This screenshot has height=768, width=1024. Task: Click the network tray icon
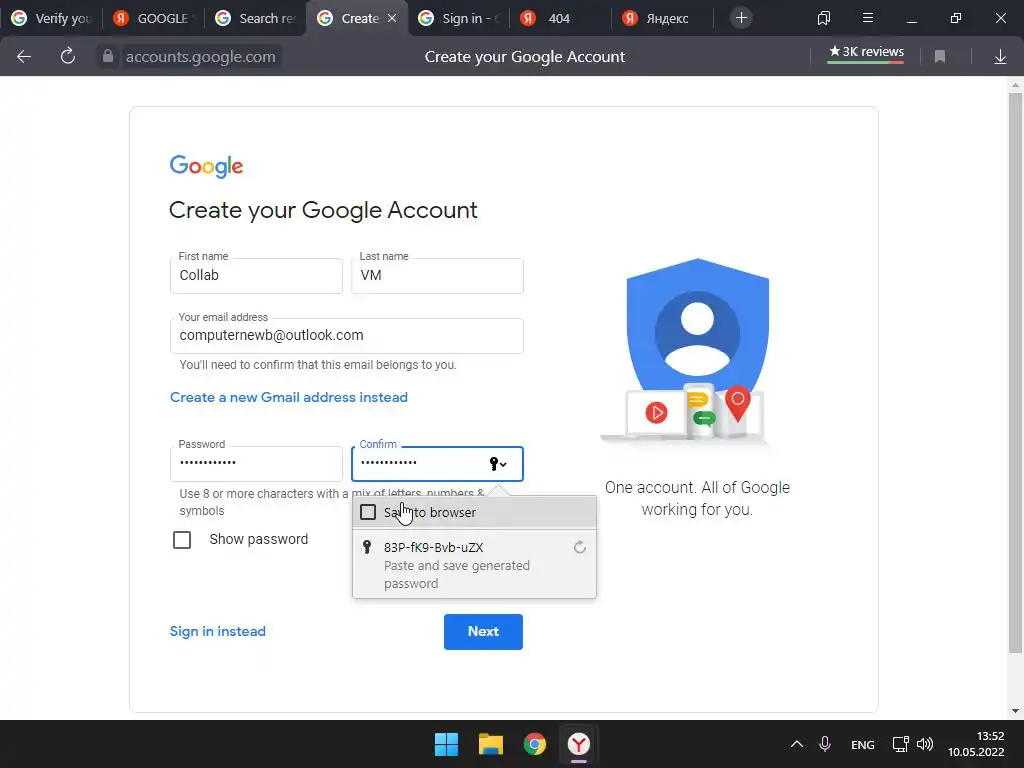pyautogui.click(x=901, y=744)
